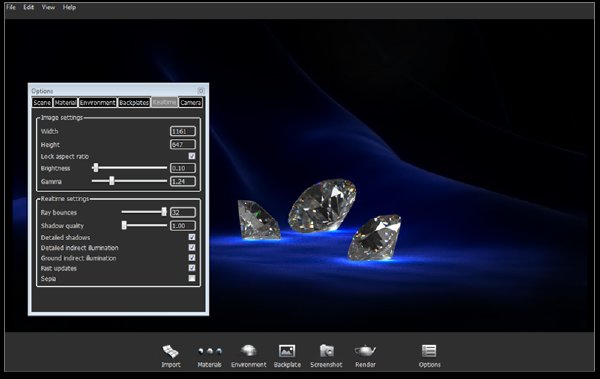Open the Help menu
The width and height of the screenshot is (600, 379).
coord(69,7)
